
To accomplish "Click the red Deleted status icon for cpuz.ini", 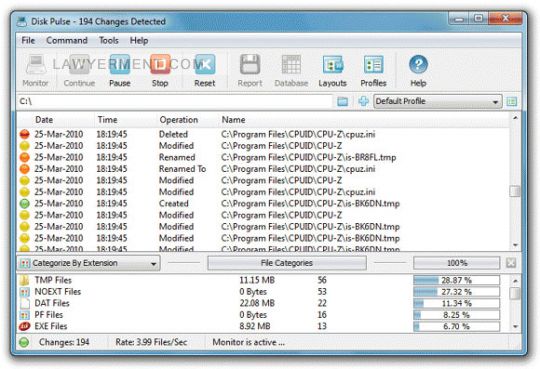I will click(x=24, y=134).
